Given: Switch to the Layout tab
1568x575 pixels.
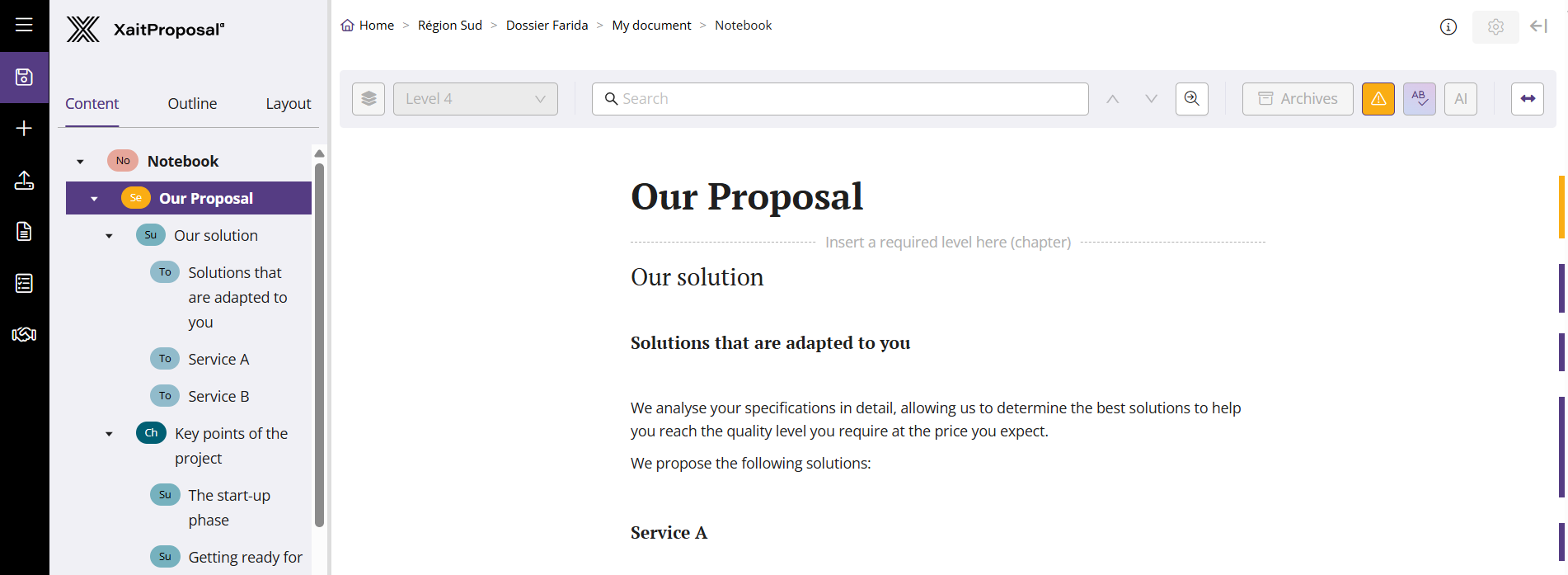Looking at the screenshot, I should tap(288, 104).
